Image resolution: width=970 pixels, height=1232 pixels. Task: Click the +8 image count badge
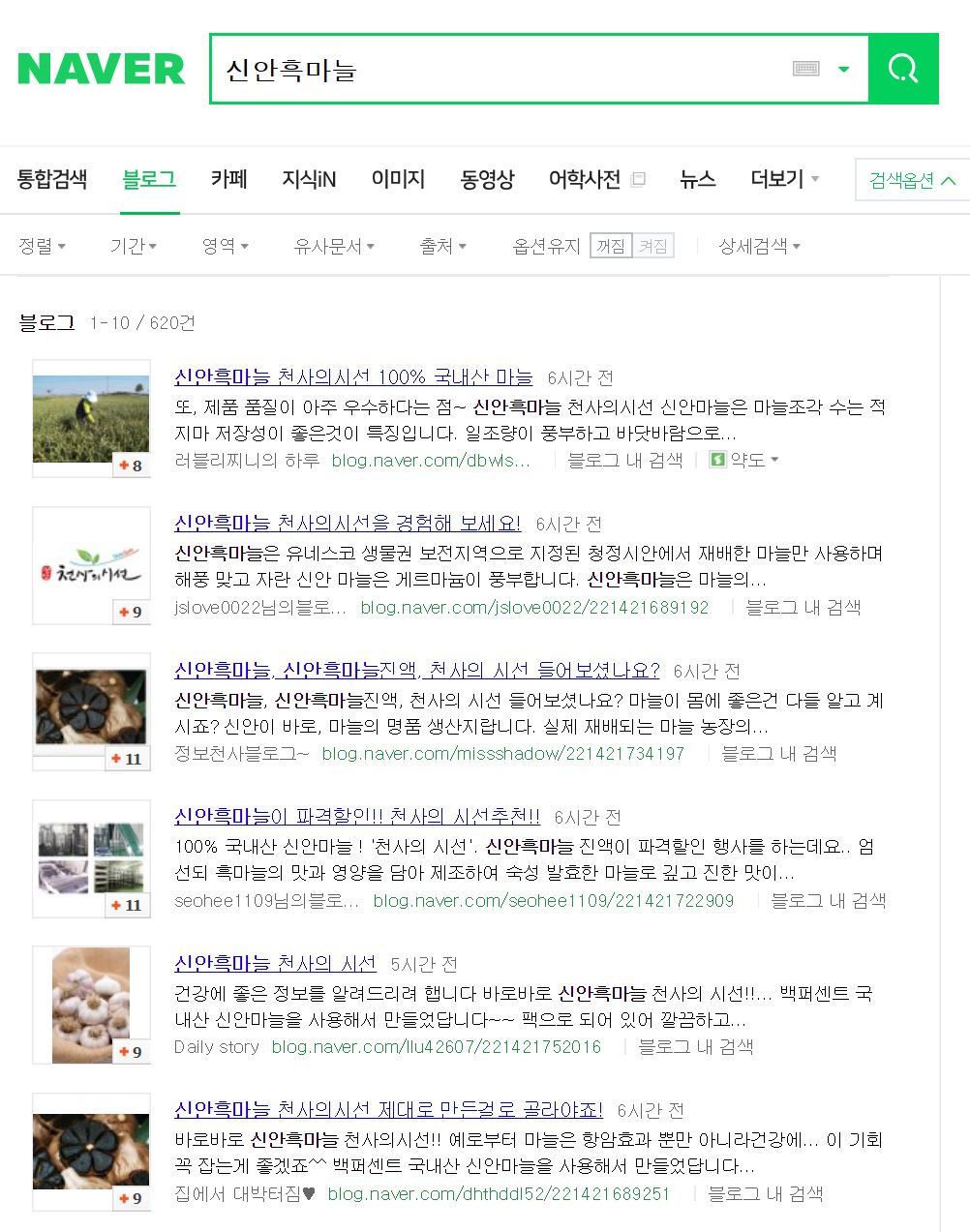pyautogui.click(x=131, y=466)
